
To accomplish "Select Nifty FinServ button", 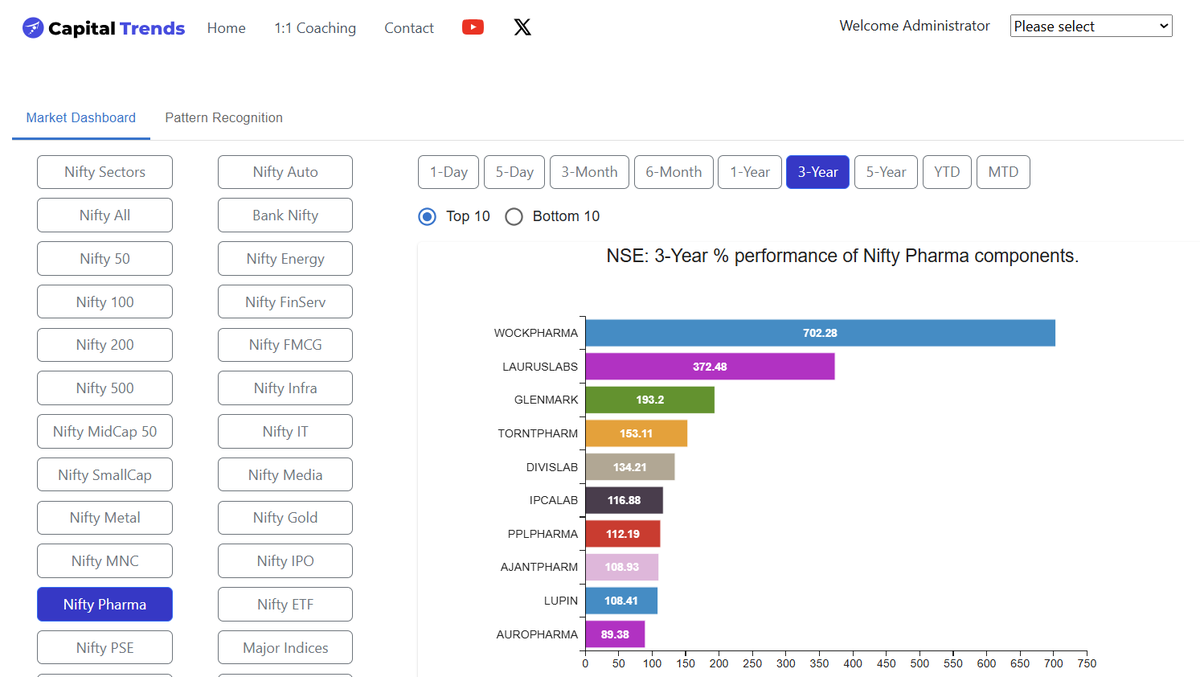I will pyautogui.click(x=285, y=302).
